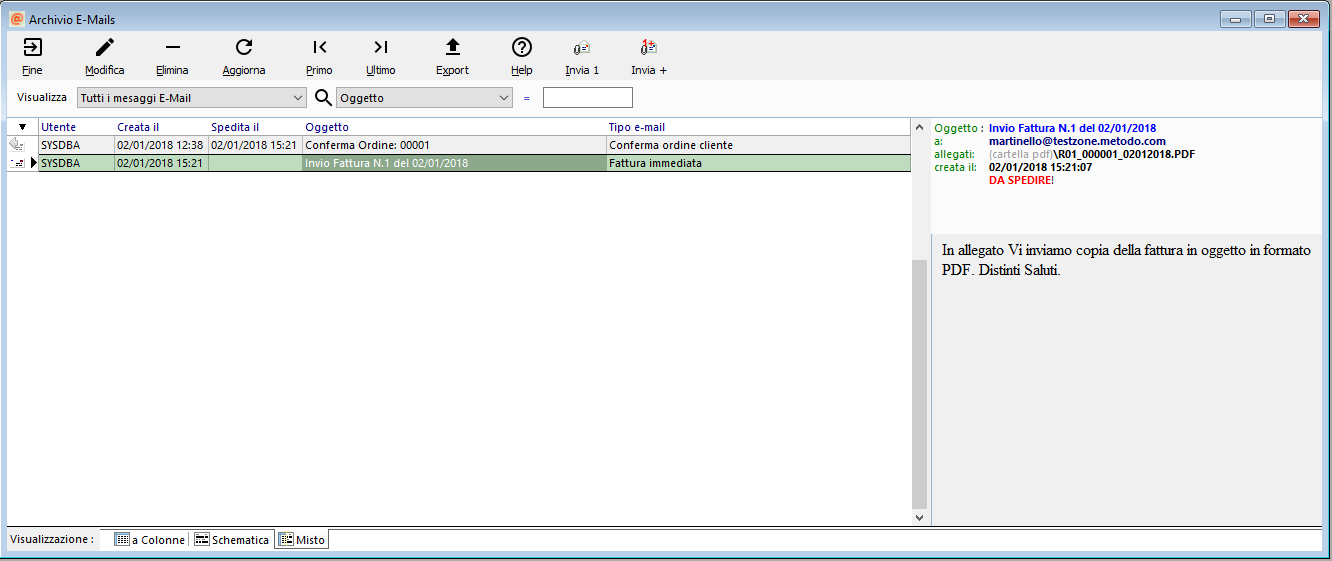Switch to Schematica view tab
Image resolution: width=1332 pixels, height=561 pixels.
(232, 540)
